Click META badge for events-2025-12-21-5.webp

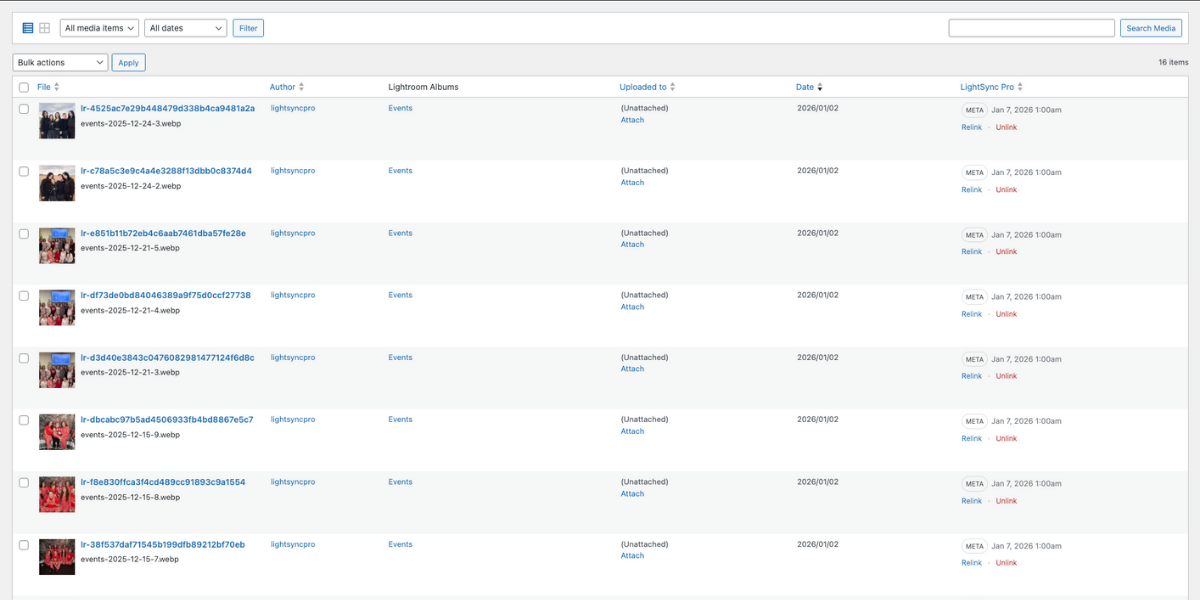click(974, 235)
